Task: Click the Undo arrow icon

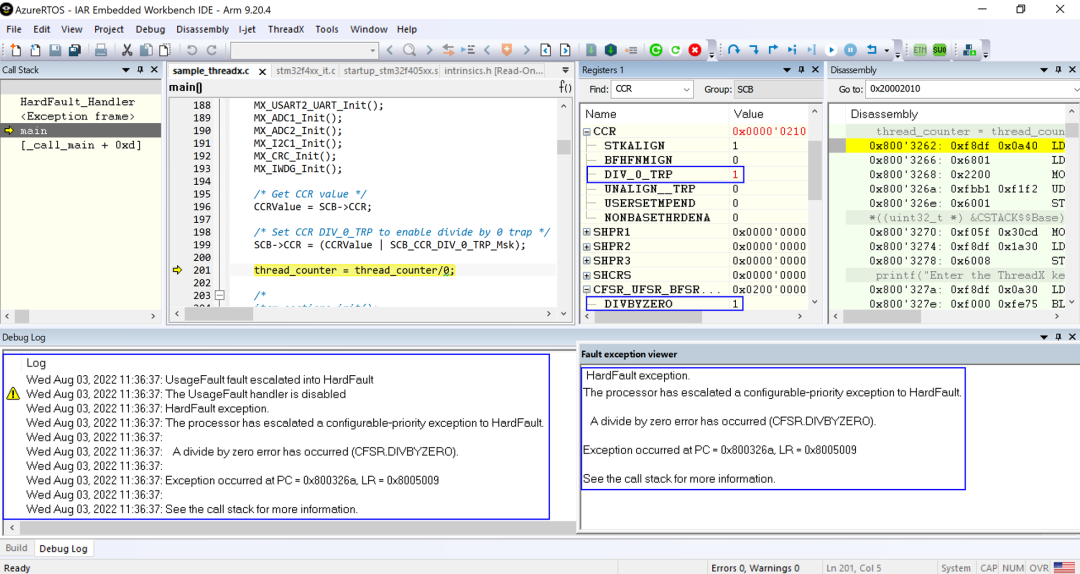Action: (191, 50)
